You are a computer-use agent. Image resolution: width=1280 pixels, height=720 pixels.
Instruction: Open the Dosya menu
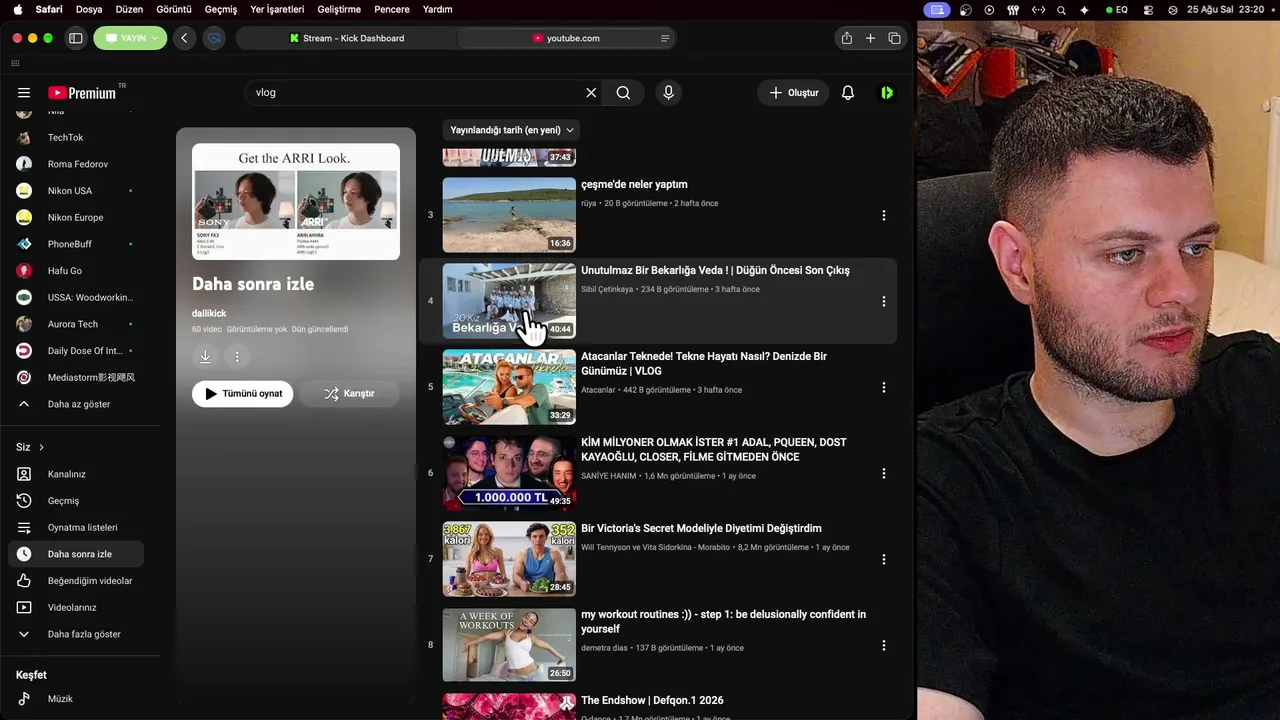click(89, 9)
